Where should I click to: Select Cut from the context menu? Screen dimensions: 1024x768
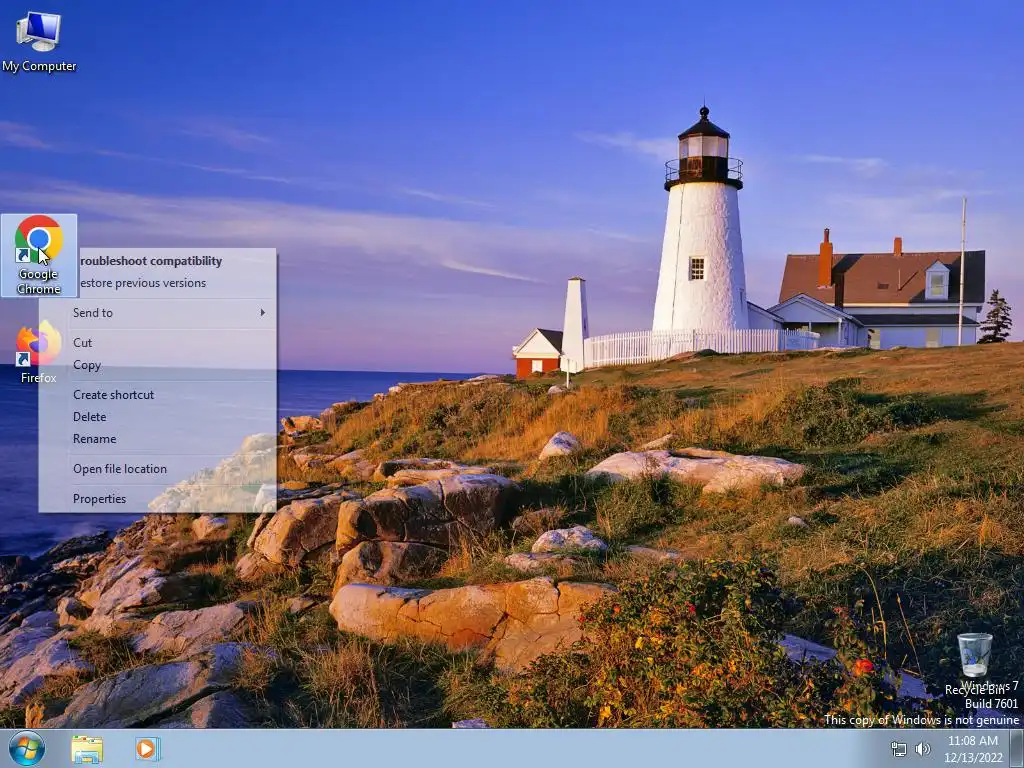coord(157,343)
